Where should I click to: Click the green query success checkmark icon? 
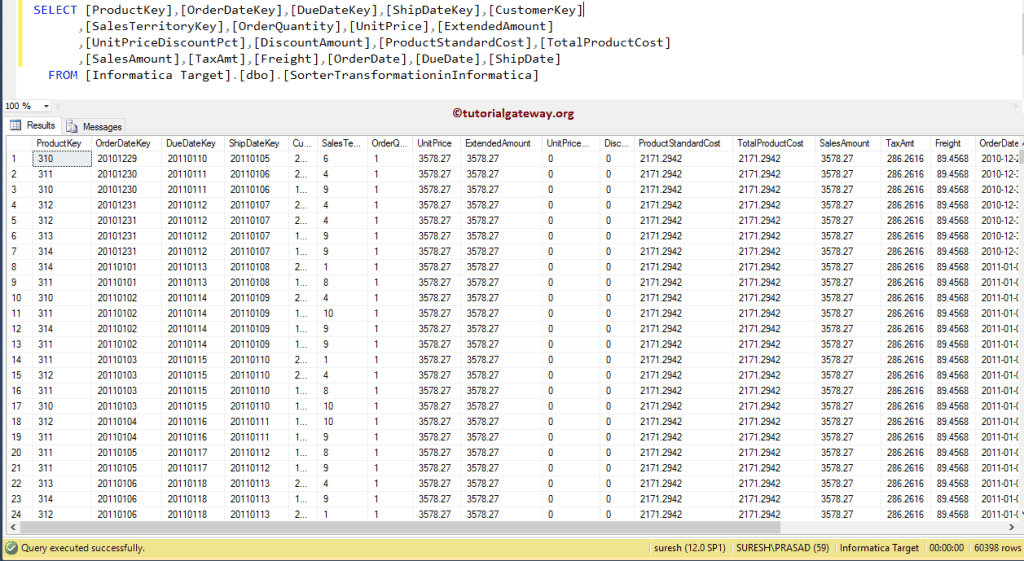[x=11, y=548]
